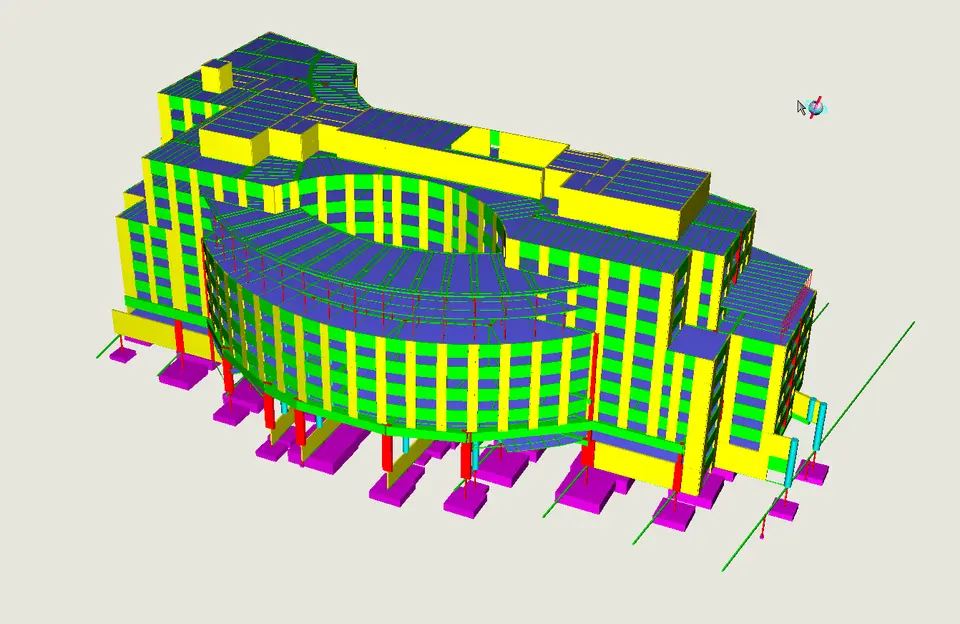Pick the fan-shaped striped roof at top
The image size is (960, 624).
coord(334,78)
